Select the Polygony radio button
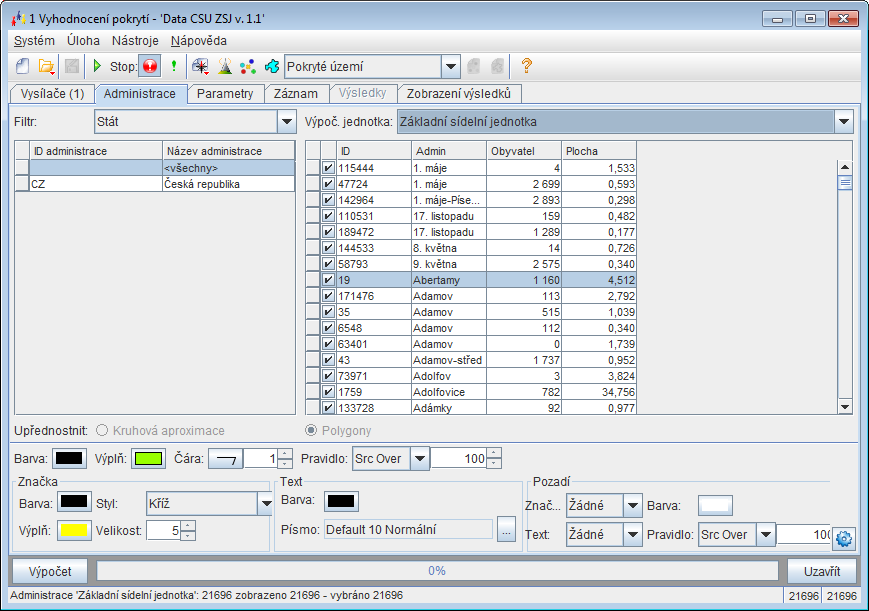Screen dimensions: 869x611 click(310, 430)
